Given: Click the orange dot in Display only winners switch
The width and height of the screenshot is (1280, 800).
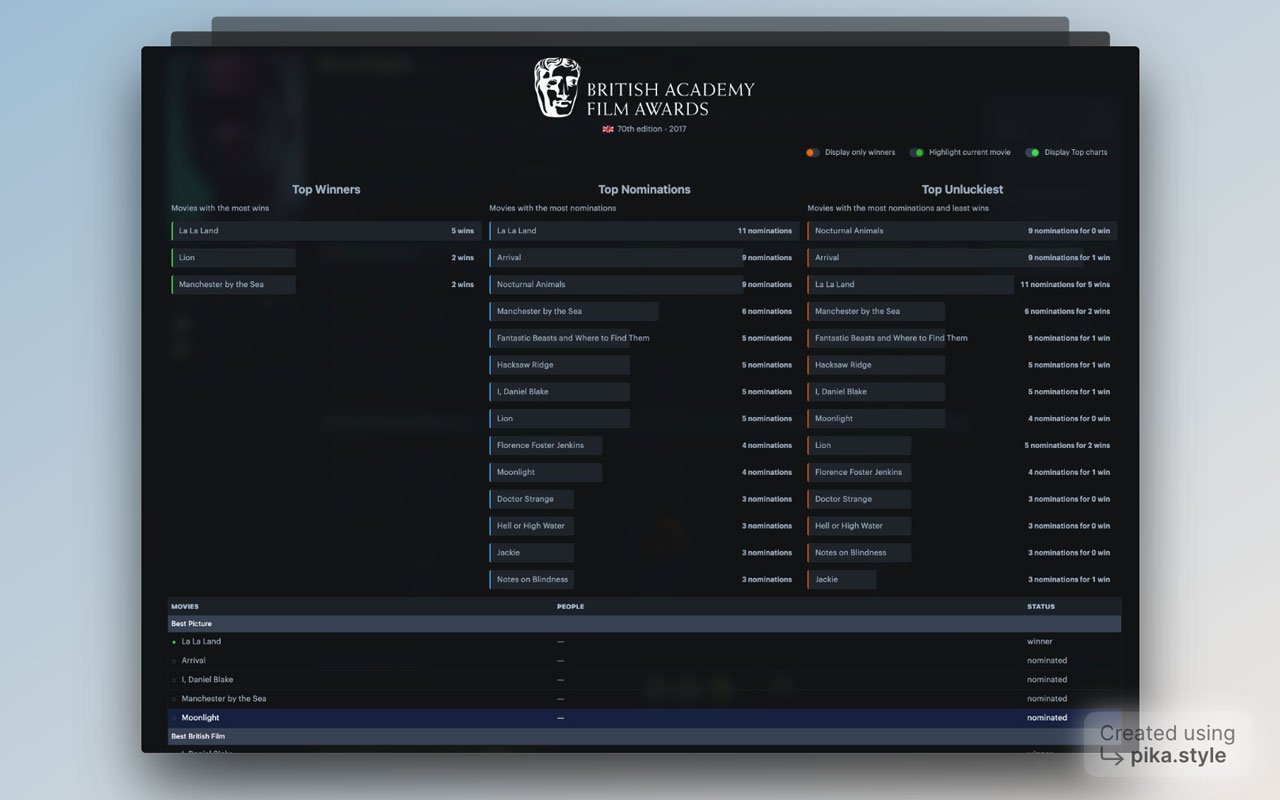Looking at the screenshot, I should (x=810, y=152).
